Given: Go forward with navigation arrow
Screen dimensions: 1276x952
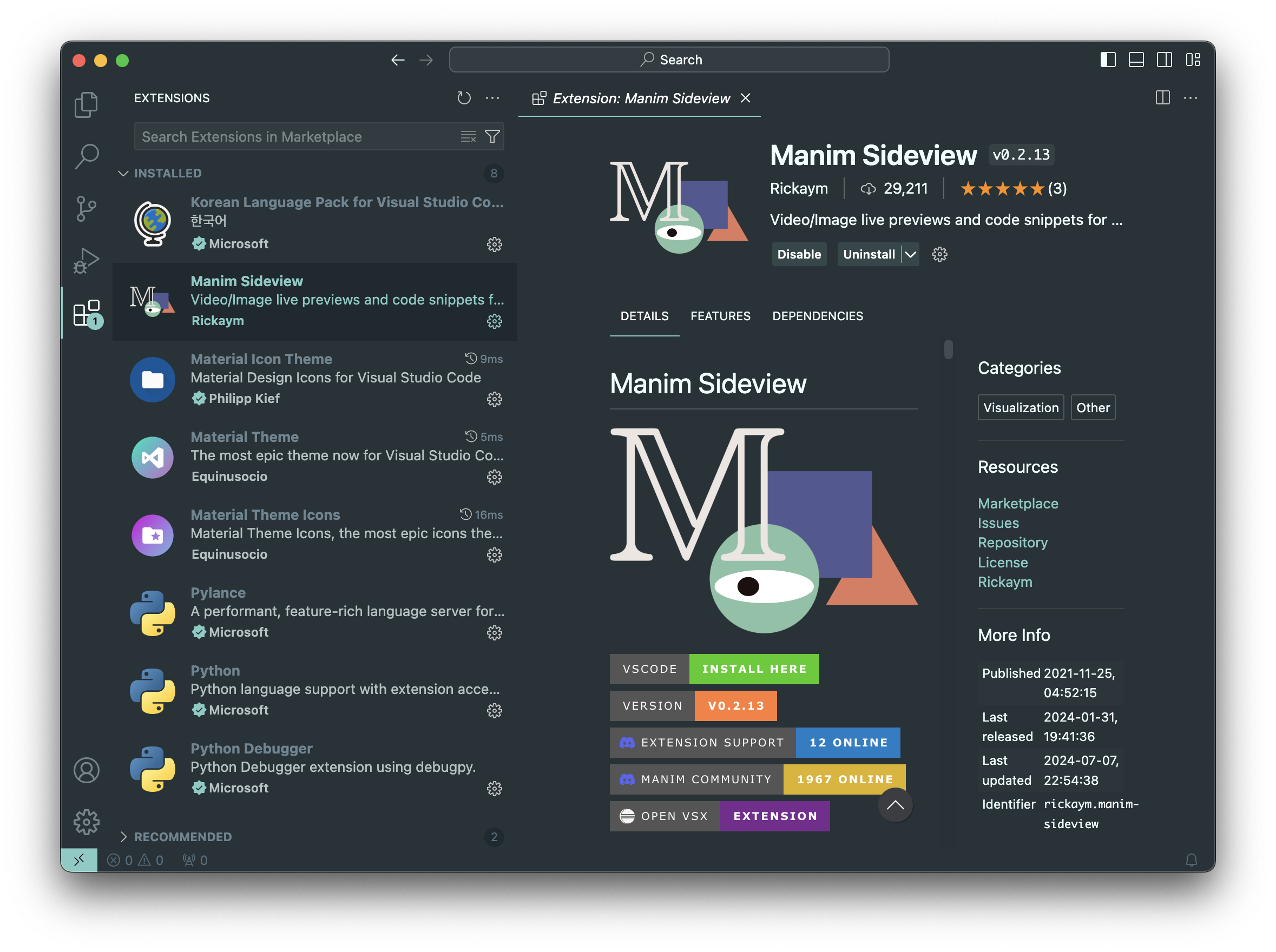Looking at the screenshot, I should tap(426, 60).
